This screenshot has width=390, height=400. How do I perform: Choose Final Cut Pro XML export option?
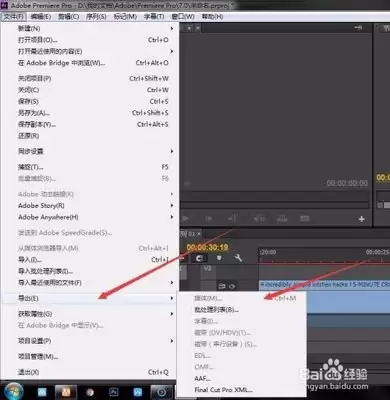223,390
